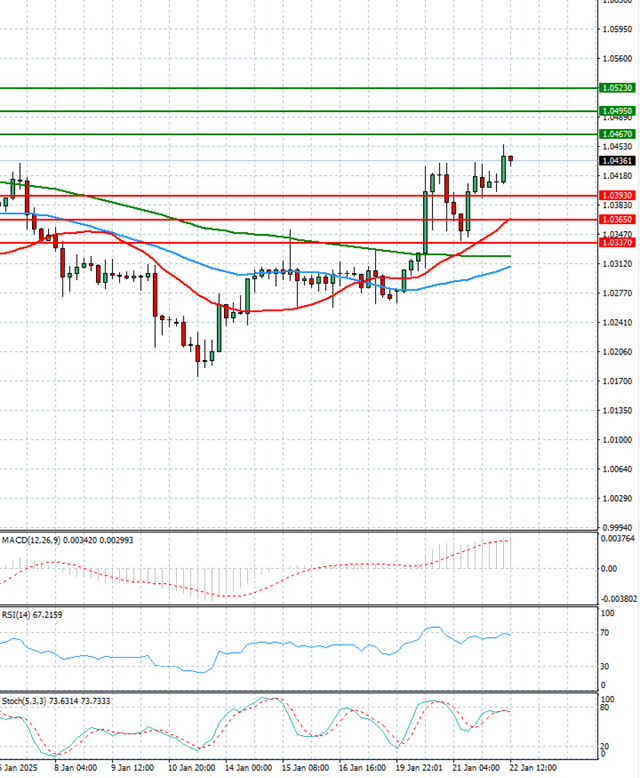This screenshot has width=640, height=778.
Task: Click the 22 Jan 12:00 time axis label
Action: [x=533, y=768]
